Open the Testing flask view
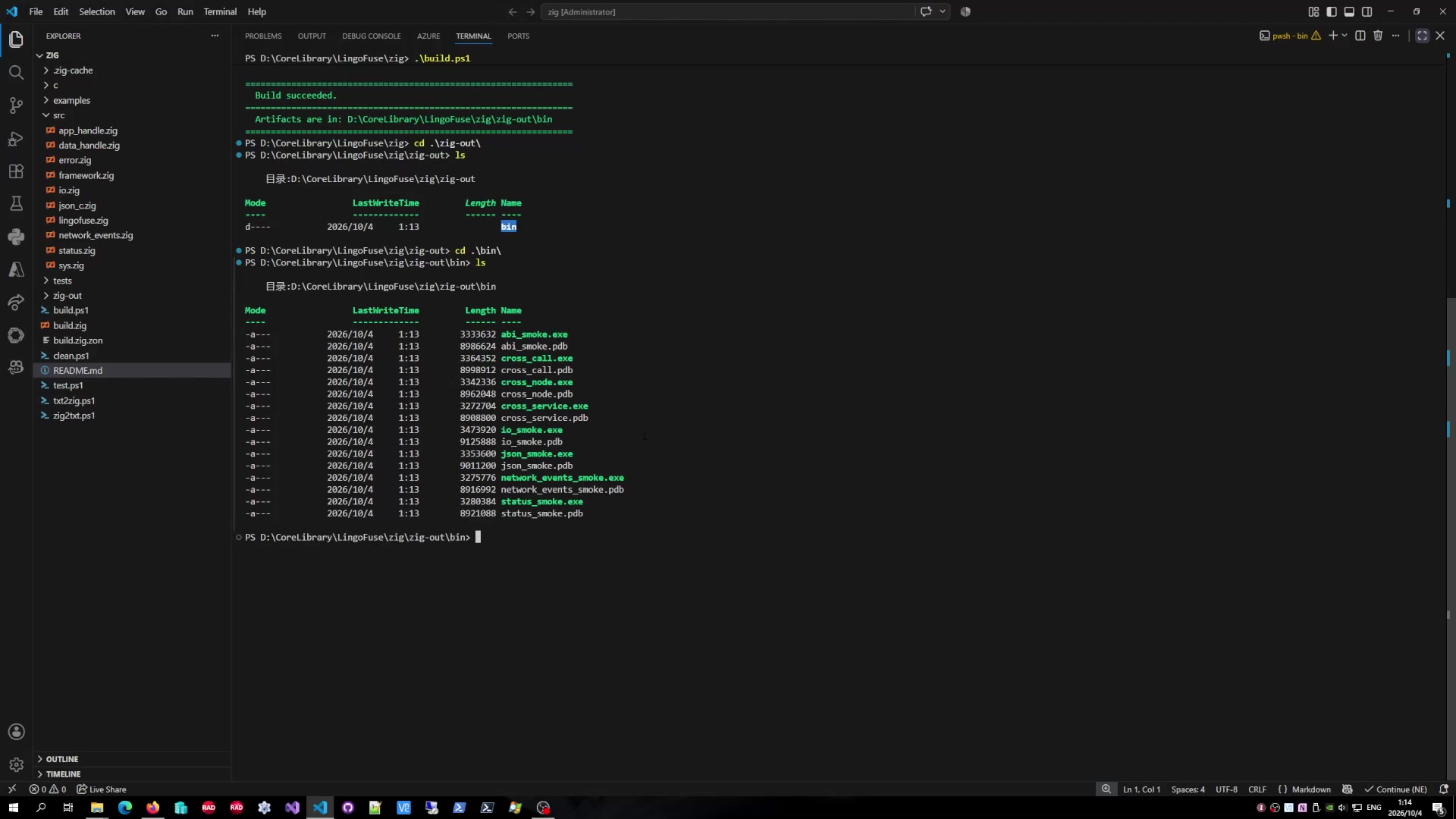 pos(16,204)
